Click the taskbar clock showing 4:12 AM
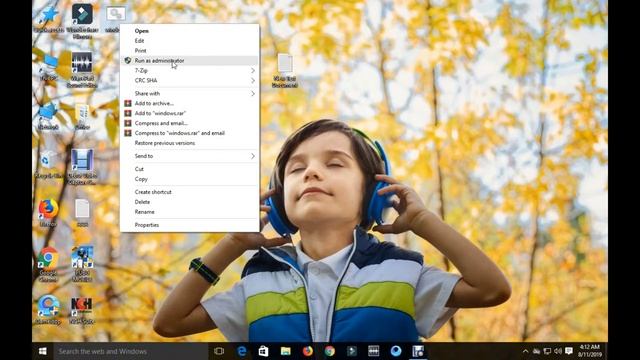Screen dimensions: 640x360 point(590,351)
